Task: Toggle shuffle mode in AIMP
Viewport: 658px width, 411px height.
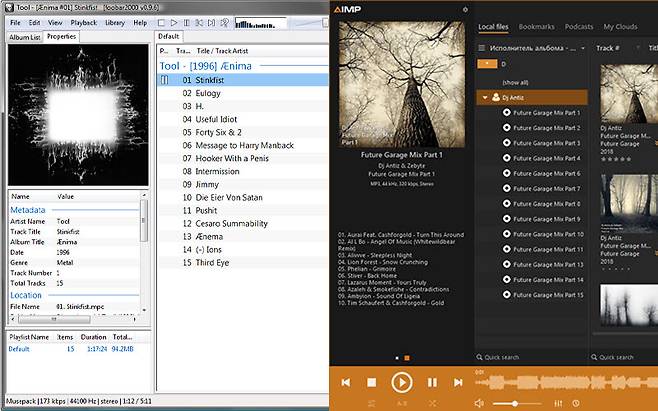Action: (x=432, y=403)
